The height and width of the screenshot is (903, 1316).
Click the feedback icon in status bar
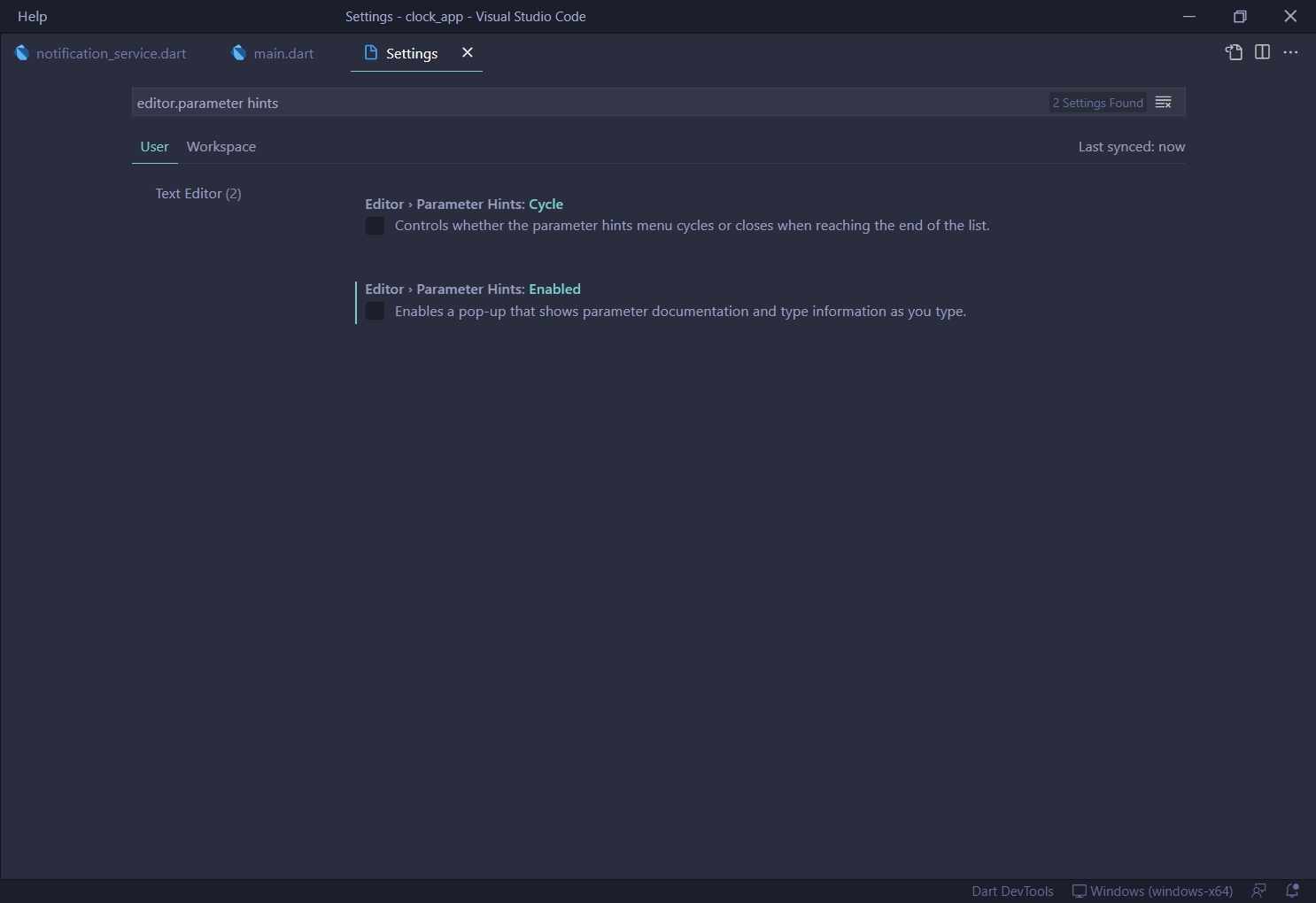point(1258,891)
